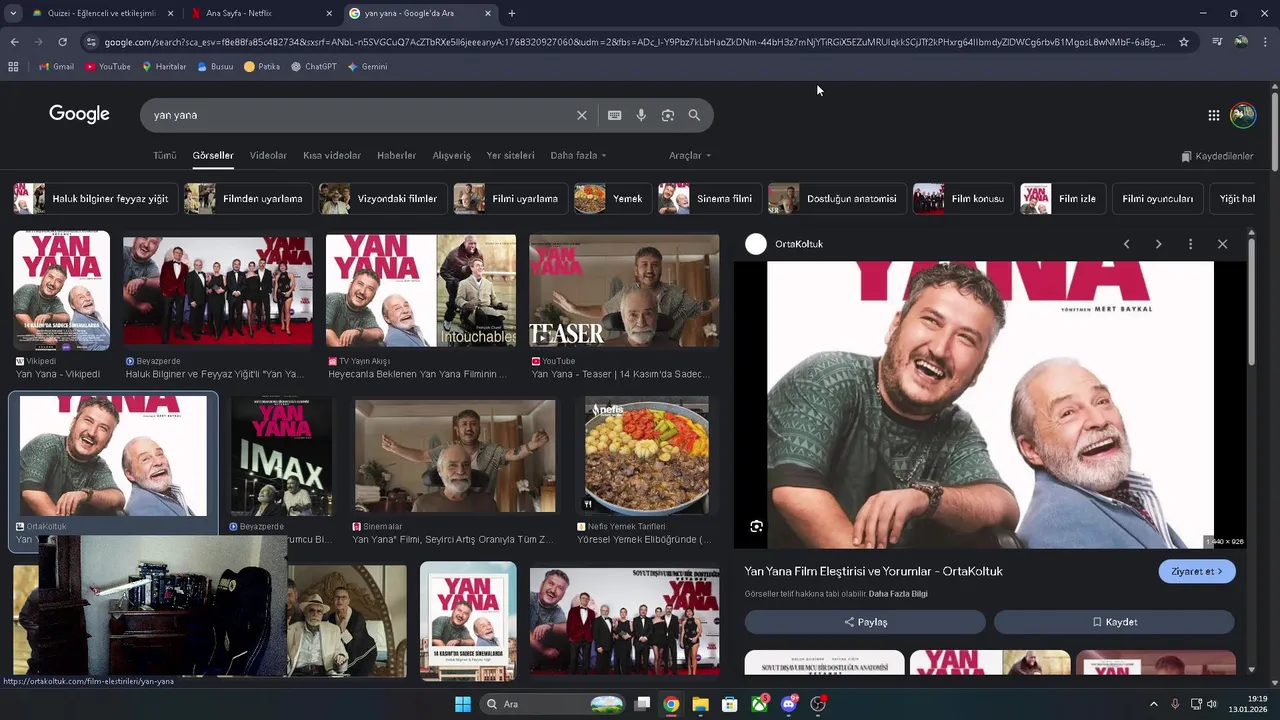
Task: Open YouTube bookmark
Action: [108, 67]
